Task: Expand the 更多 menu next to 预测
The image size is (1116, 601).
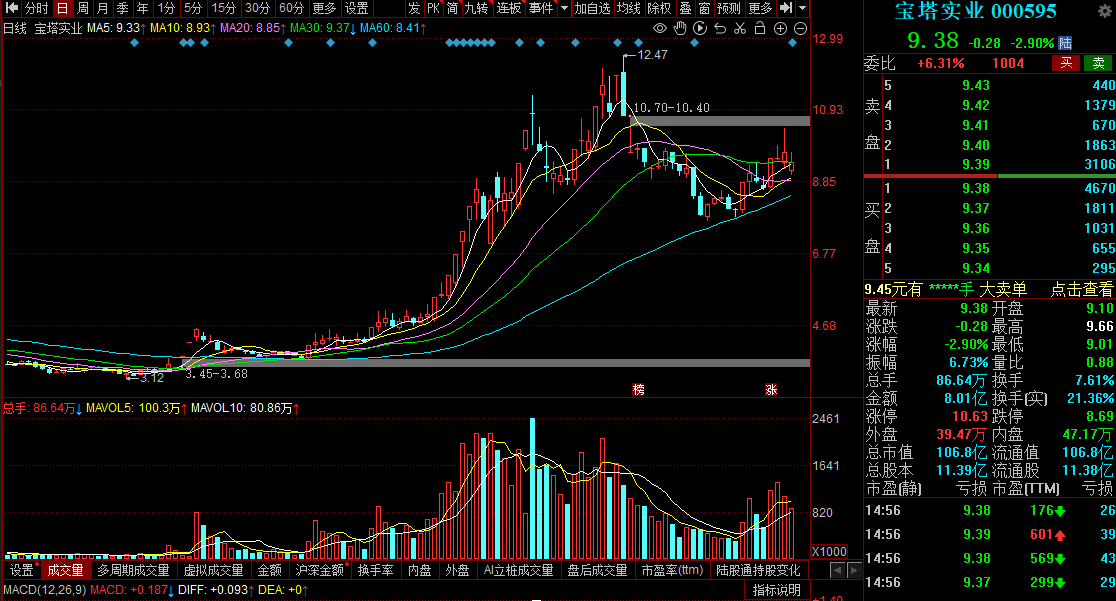Action: pyautogui.click(x=759, y=8)
